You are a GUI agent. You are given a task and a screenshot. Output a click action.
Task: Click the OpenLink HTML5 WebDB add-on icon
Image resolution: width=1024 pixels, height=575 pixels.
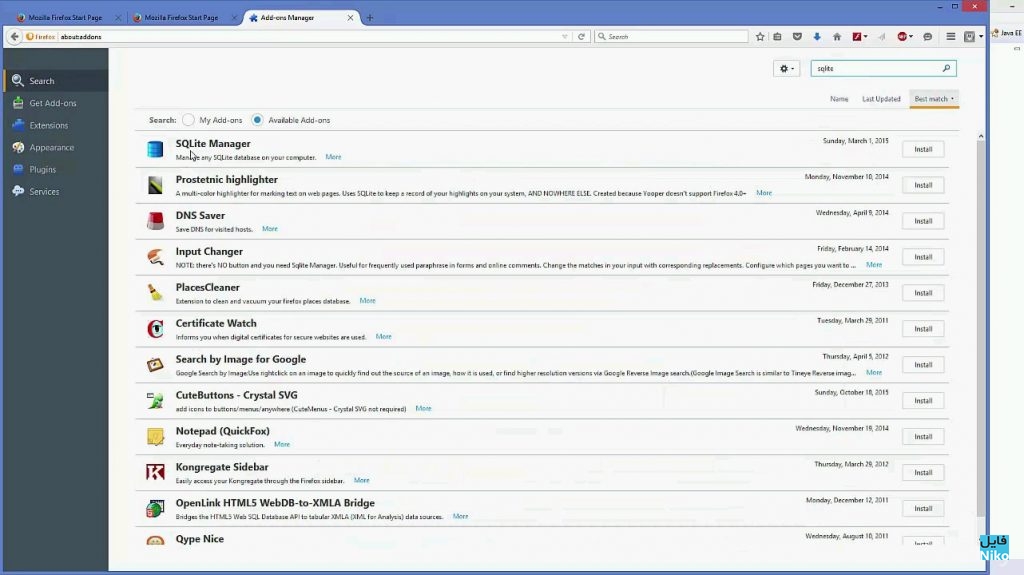coord(155,508)
